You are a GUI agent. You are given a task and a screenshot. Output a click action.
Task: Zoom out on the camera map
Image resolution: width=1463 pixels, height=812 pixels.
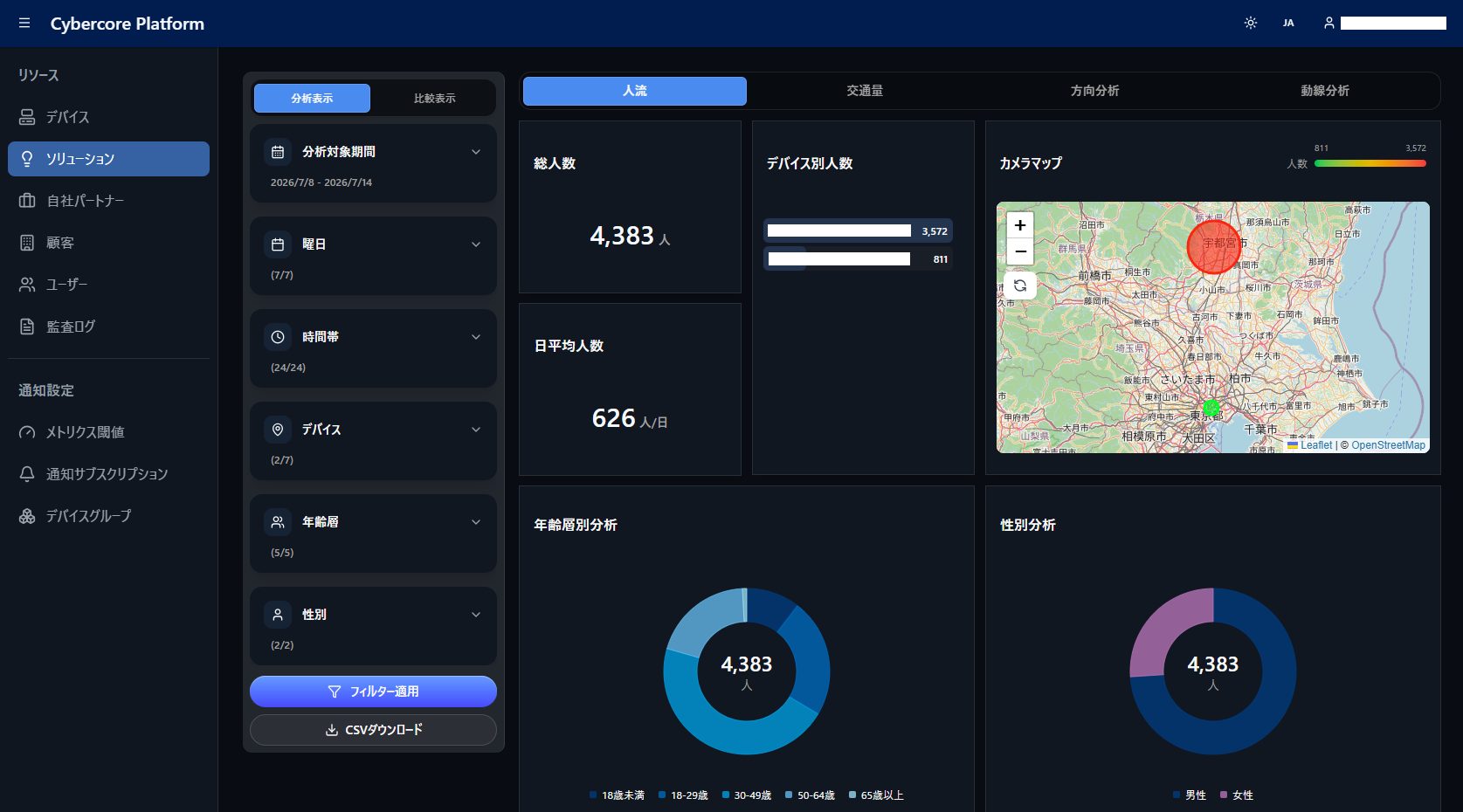pos(1019,251)
